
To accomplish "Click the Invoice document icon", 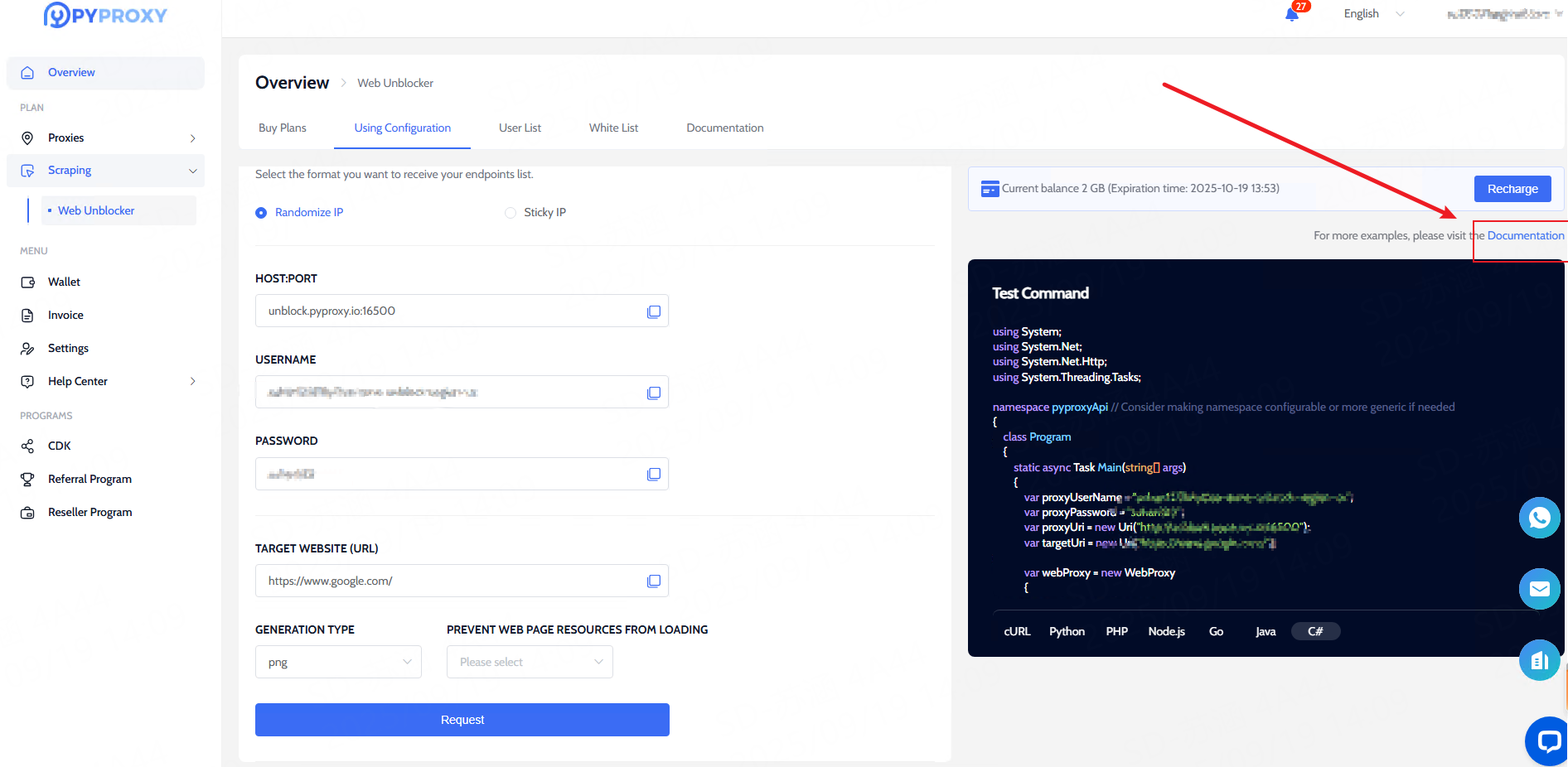I will tap(27, 316).
